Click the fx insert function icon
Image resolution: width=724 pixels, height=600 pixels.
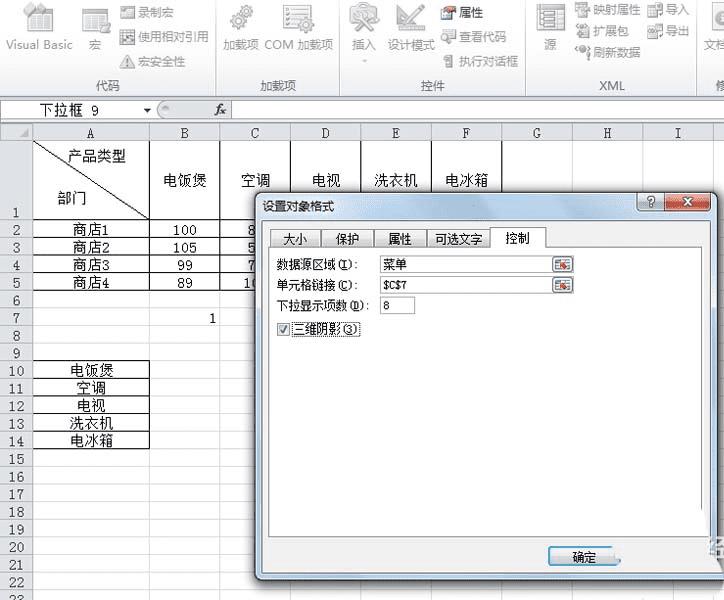(220, 110)
